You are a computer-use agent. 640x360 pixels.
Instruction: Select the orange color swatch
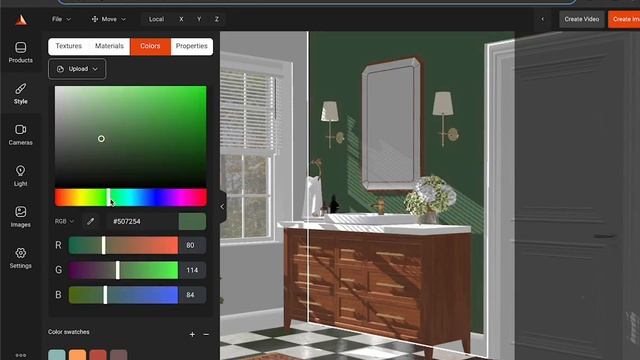pyautogui.click(x=78, y=355)
